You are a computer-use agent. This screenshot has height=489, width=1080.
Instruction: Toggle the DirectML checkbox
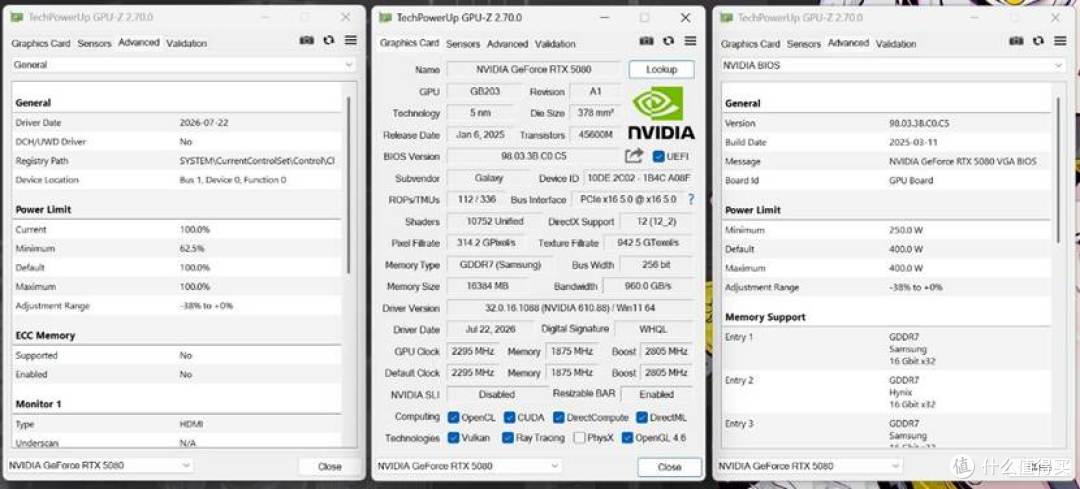pyautogui.click(x=642, y=417)
